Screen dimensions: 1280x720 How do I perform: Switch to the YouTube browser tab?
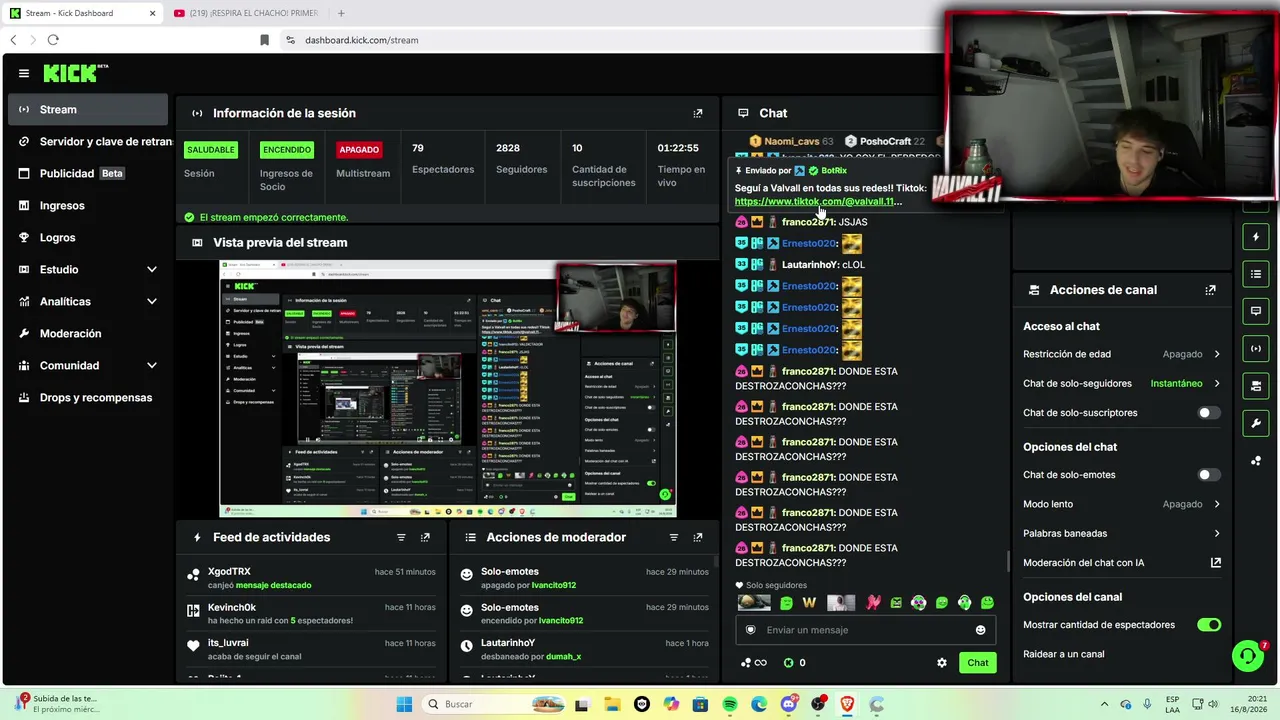point(245,13)
